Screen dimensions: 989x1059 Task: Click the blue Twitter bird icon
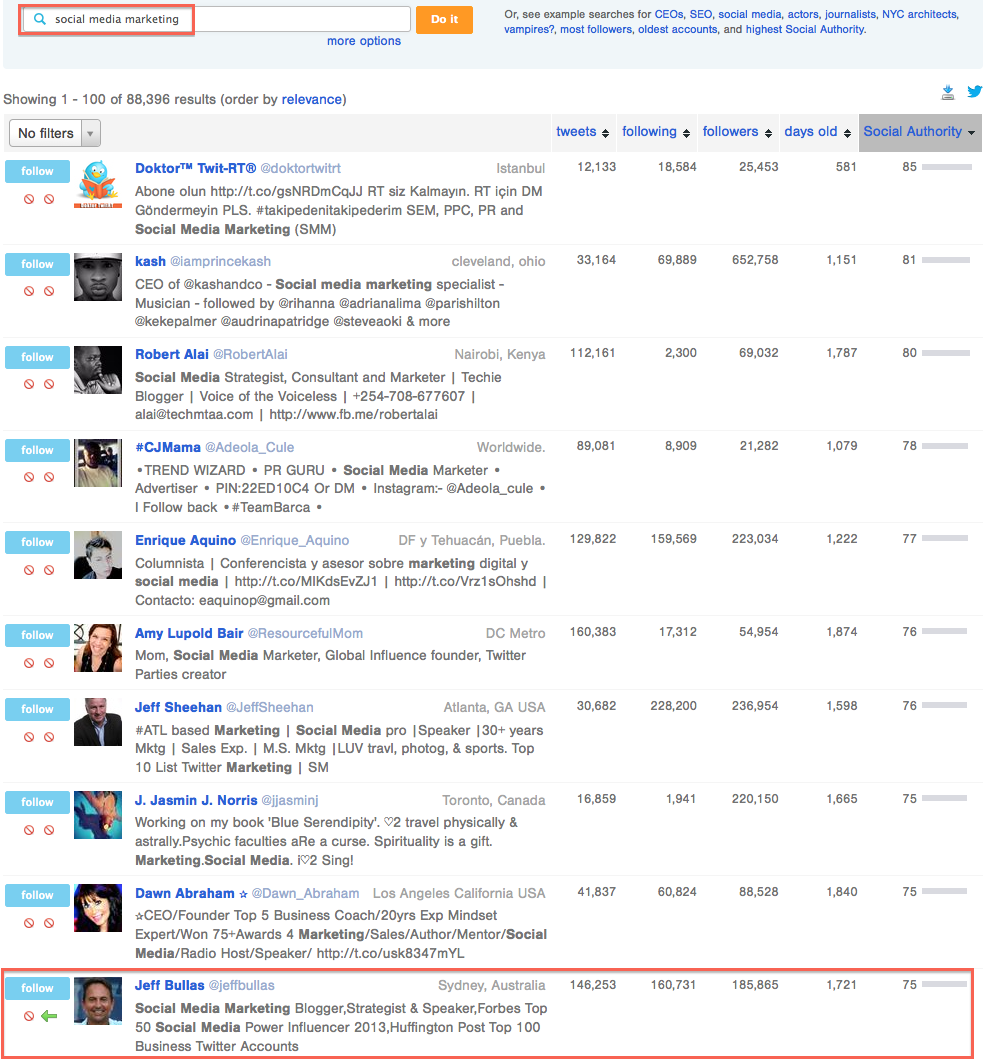click(974, 91)
